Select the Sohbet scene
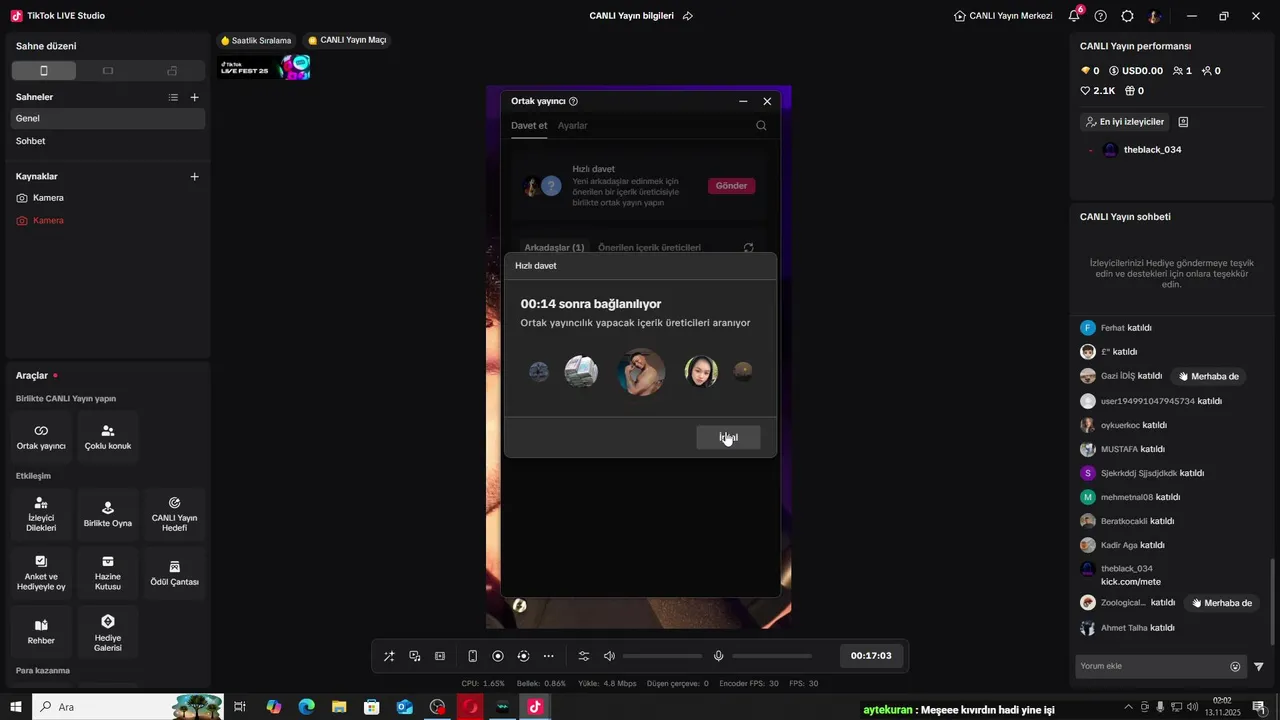 (x=108, y=141)
